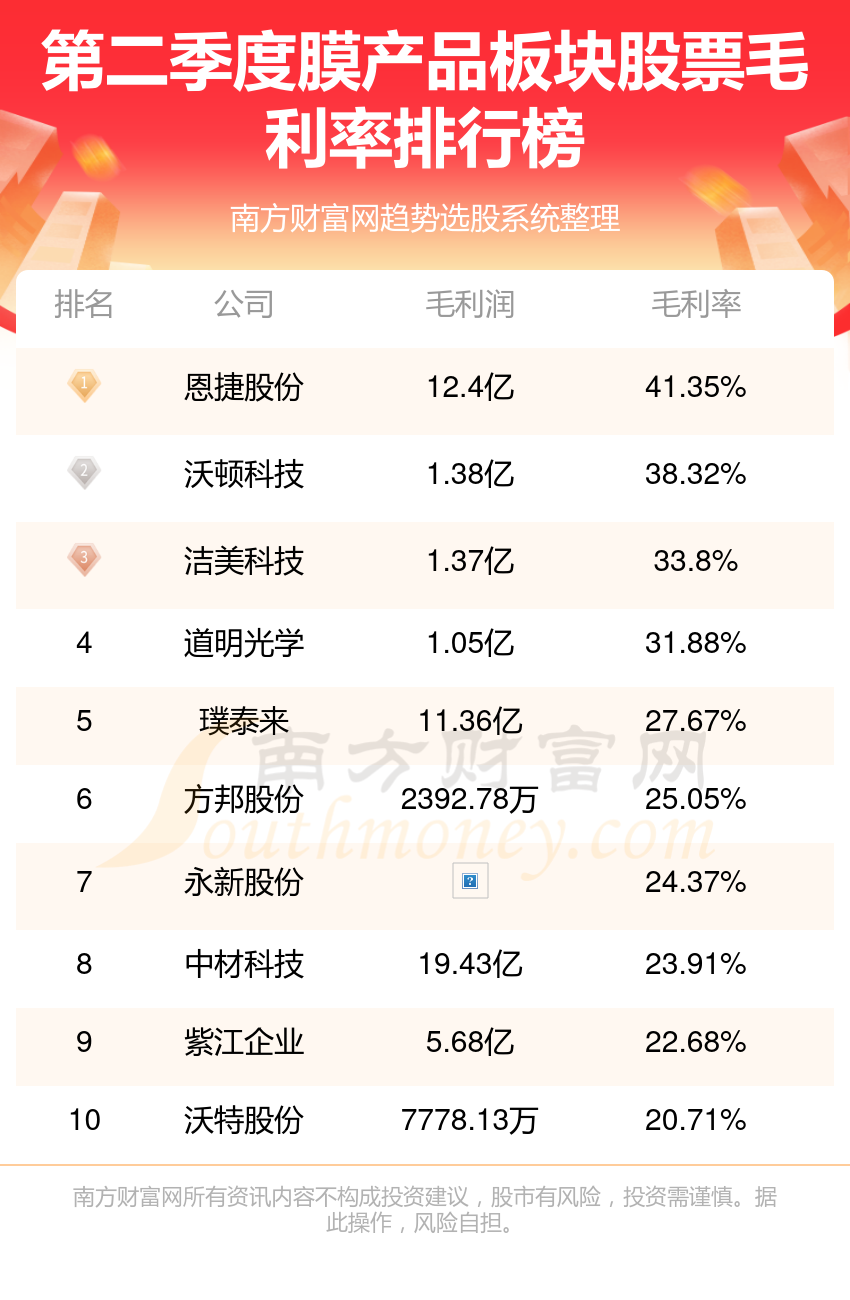Image resolution: width=850 pixels, height=1300 pixels.
Task: Click the 南方财富网趋势选股系统整理 subtitle
Action: [x=425, y=218]
